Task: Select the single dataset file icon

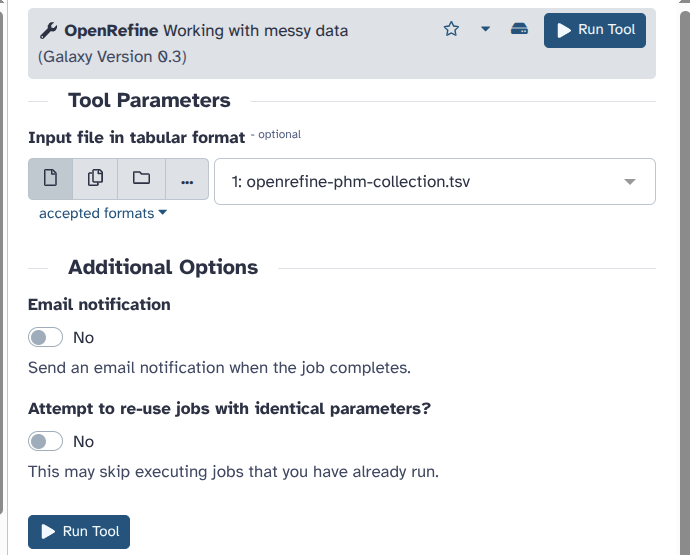Action: pyautogui.click(x=51, y=179)
